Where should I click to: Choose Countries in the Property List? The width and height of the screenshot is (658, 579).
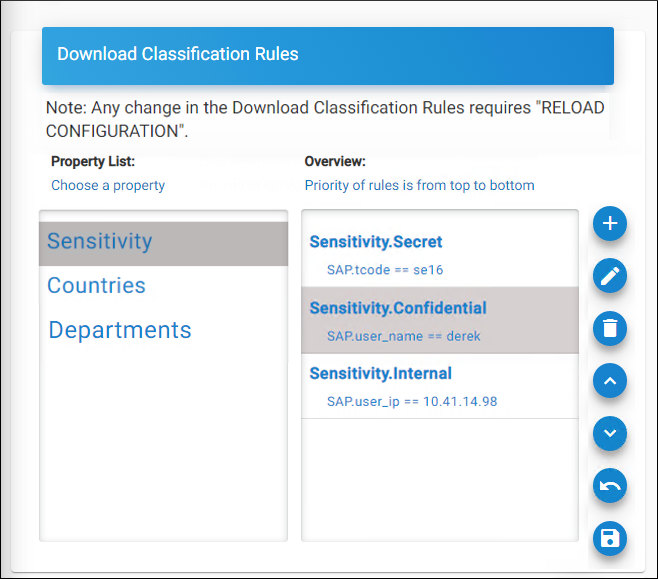pyautogui.click(x=96, y=286)
